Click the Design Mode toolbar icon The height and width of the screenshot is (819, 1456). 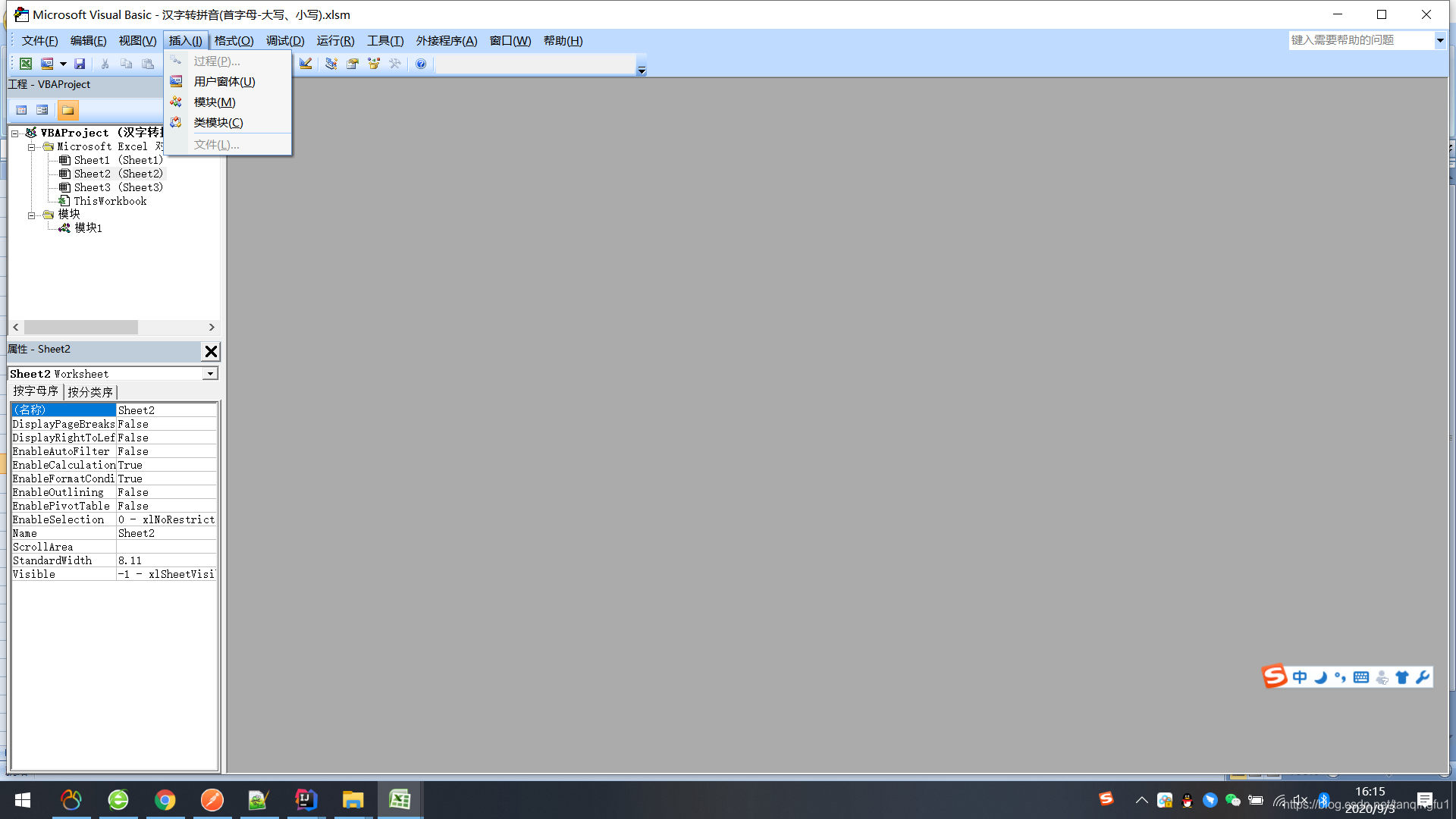pos(306,64)
